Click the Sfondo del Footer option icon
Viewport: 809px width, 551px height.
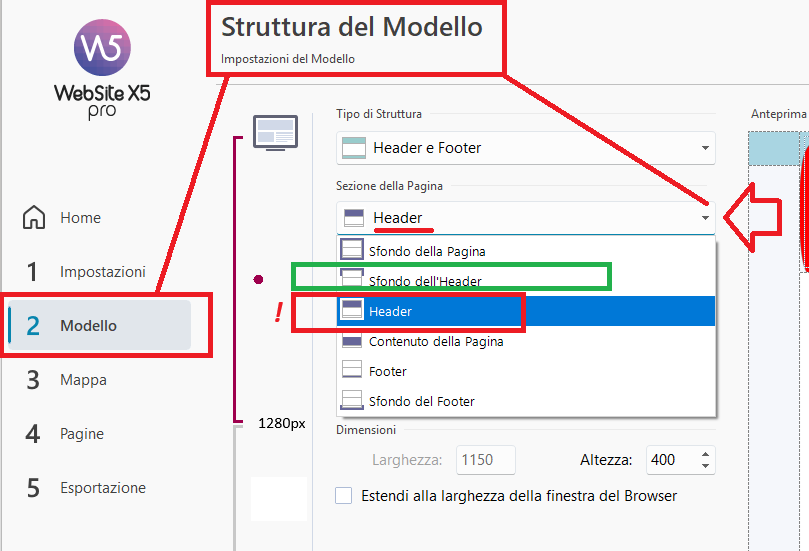[352, 401]
